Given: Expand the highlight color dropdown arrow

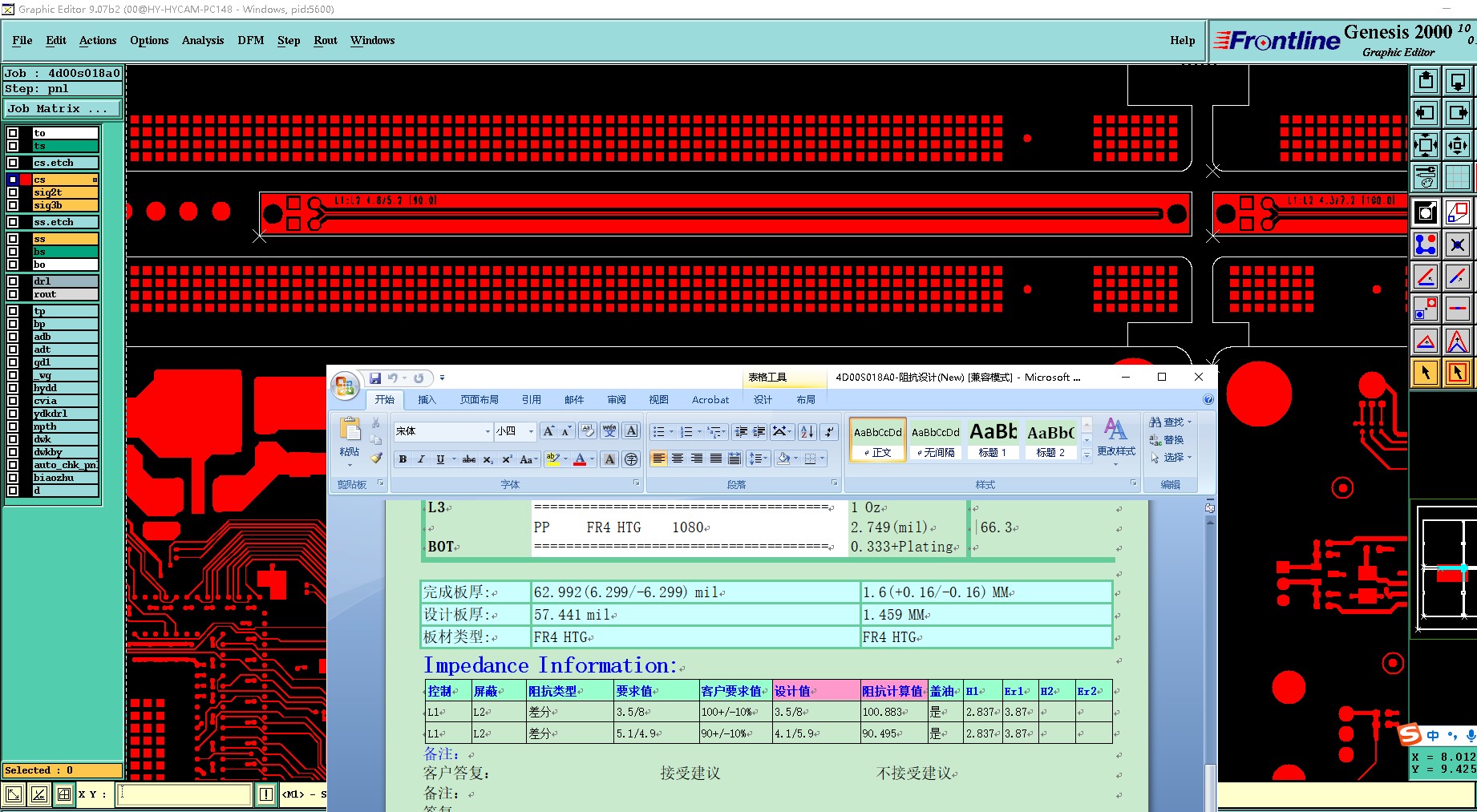Looking at the screenshot, I should (565, 459).
